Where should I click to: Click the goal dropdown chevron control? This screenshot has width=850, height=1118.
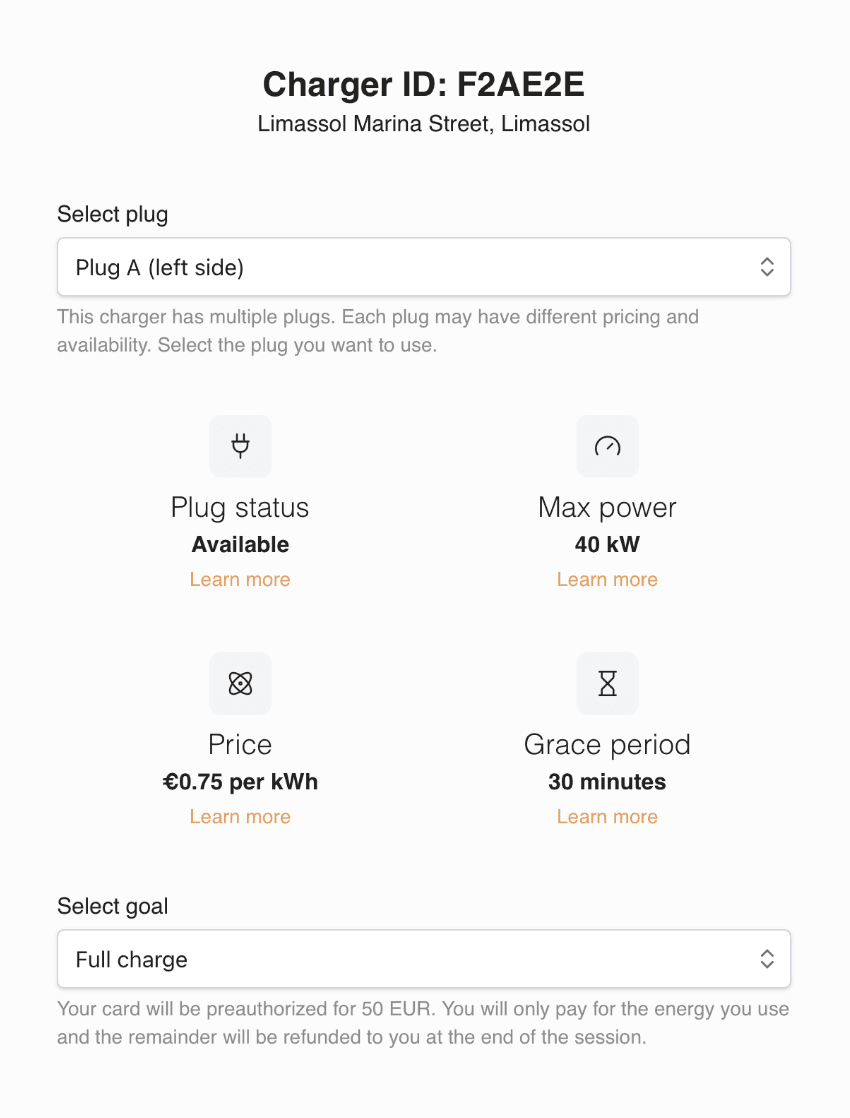click(x=767, y=958)
